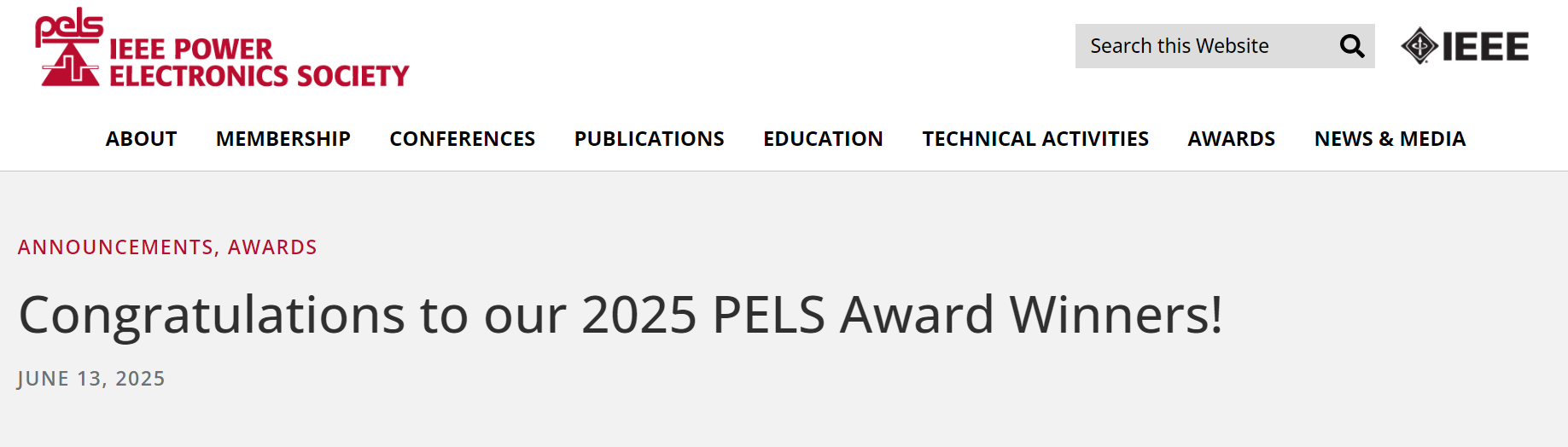Navigate to Technical Activities

click(1035, 139)
